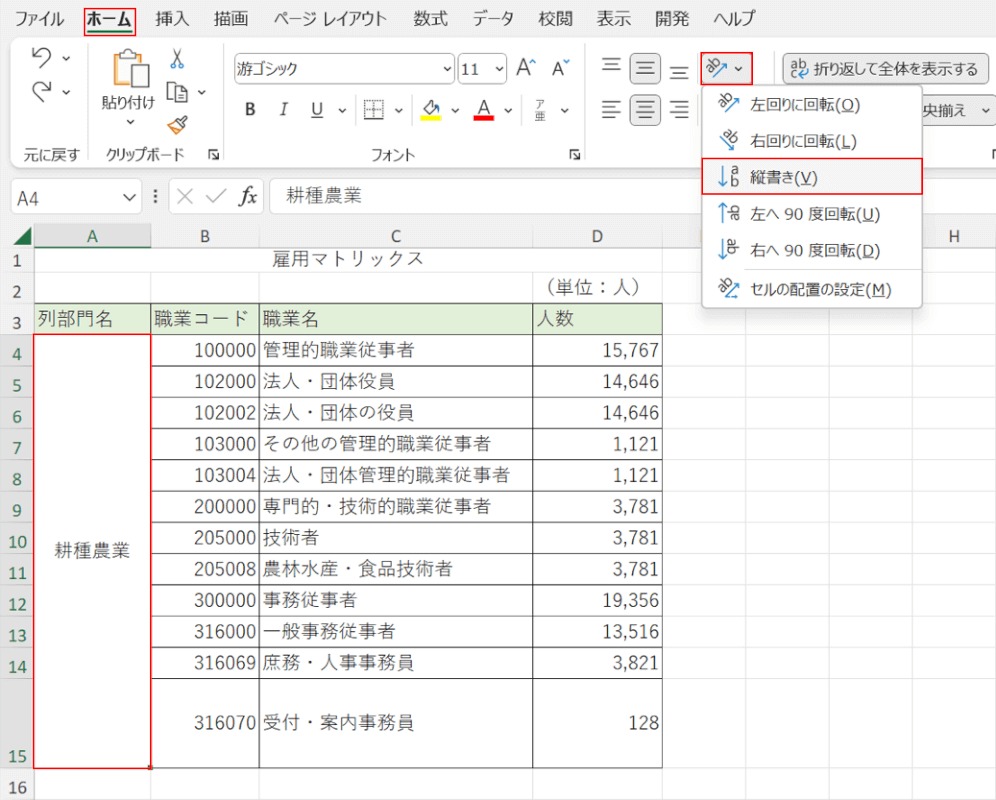
Task: Click the Cut scissors icon
Action: (177, 59)
